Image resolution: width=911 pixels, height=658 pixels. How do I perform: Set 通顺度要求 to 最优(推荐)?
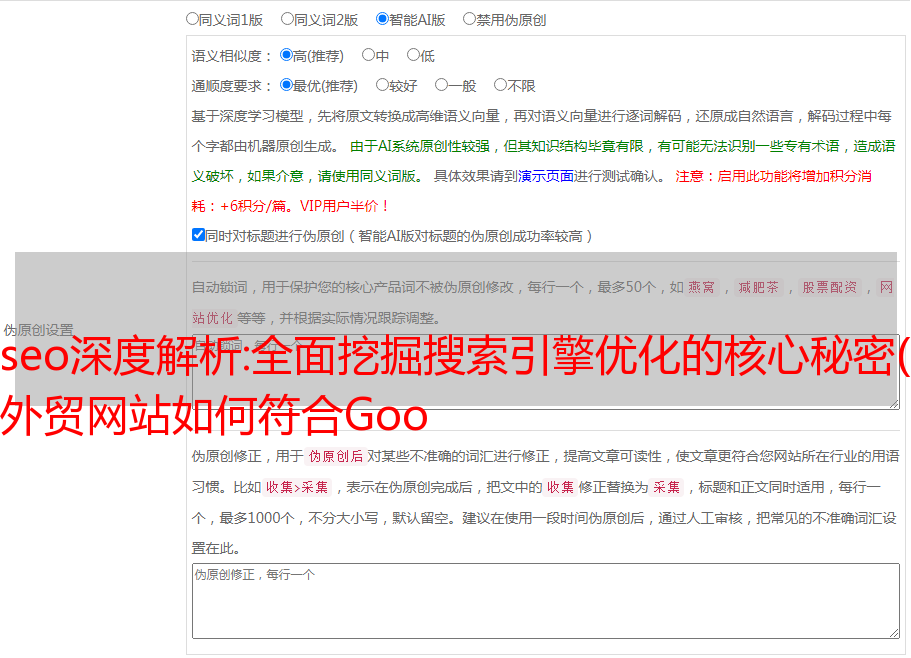pyautogui.click(x=286, y=85)
